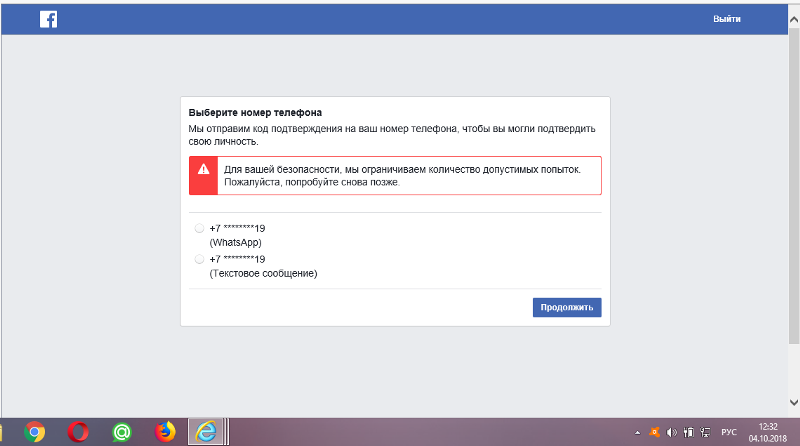Open the green Mail.ru @ taskbar app

(x=121, y=432)
